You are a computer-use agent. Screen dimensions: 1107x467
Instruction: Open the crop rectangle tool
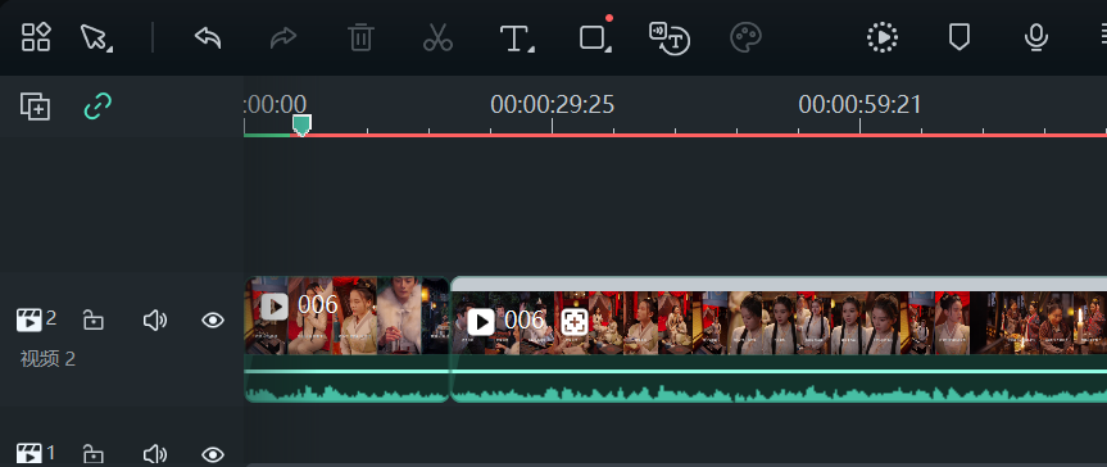[x=592, y=37]
